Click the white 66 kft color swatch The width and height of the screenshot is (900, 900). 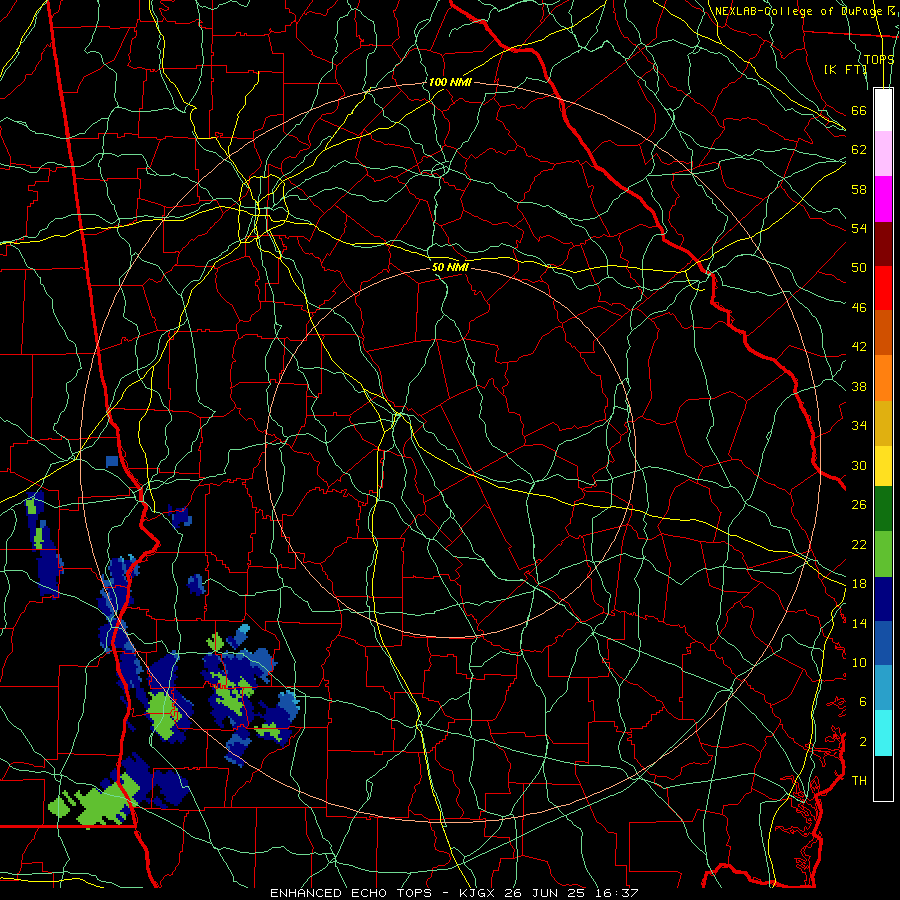pyautogui.click(x=883, y=110)
